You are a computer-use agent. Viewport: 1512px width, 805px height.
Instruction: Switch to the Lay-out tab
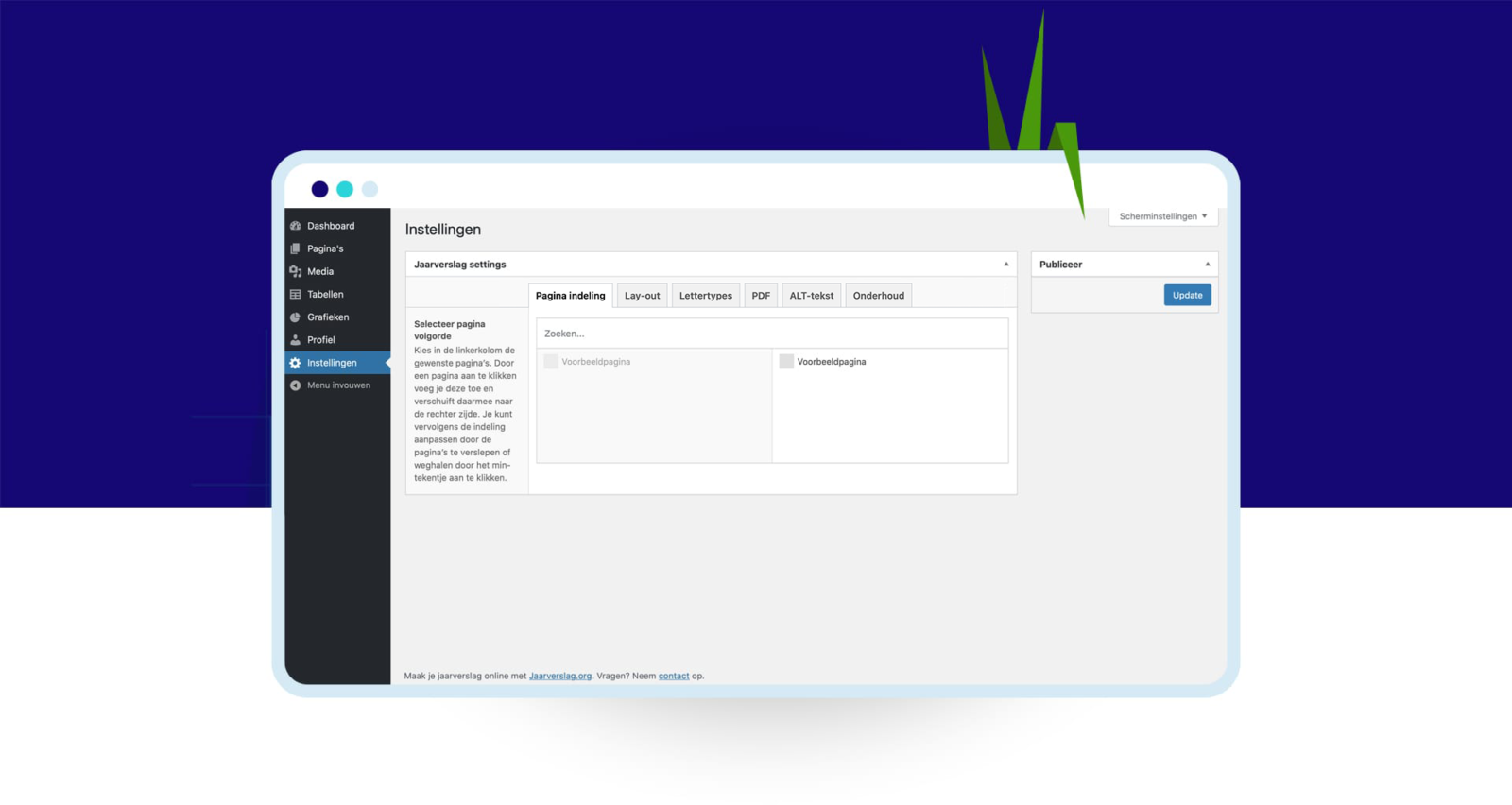(642, 296)
